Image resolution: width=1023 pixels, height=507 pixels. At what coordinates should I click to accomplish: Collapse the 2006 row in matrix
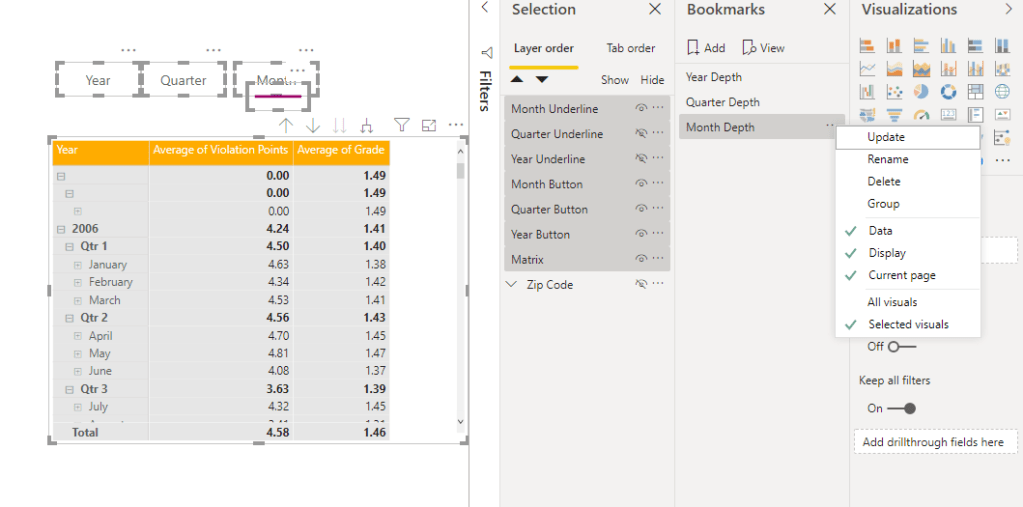point(60,229)
